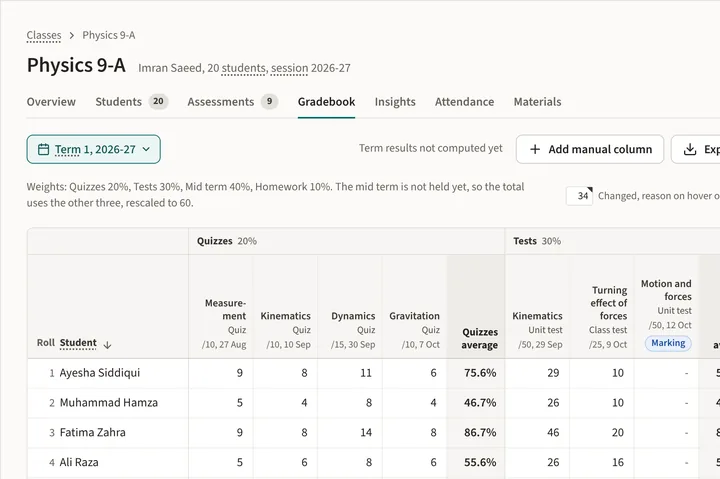
Task: Click the Marking badge on Motion and forces
Action: click(668, 343)
